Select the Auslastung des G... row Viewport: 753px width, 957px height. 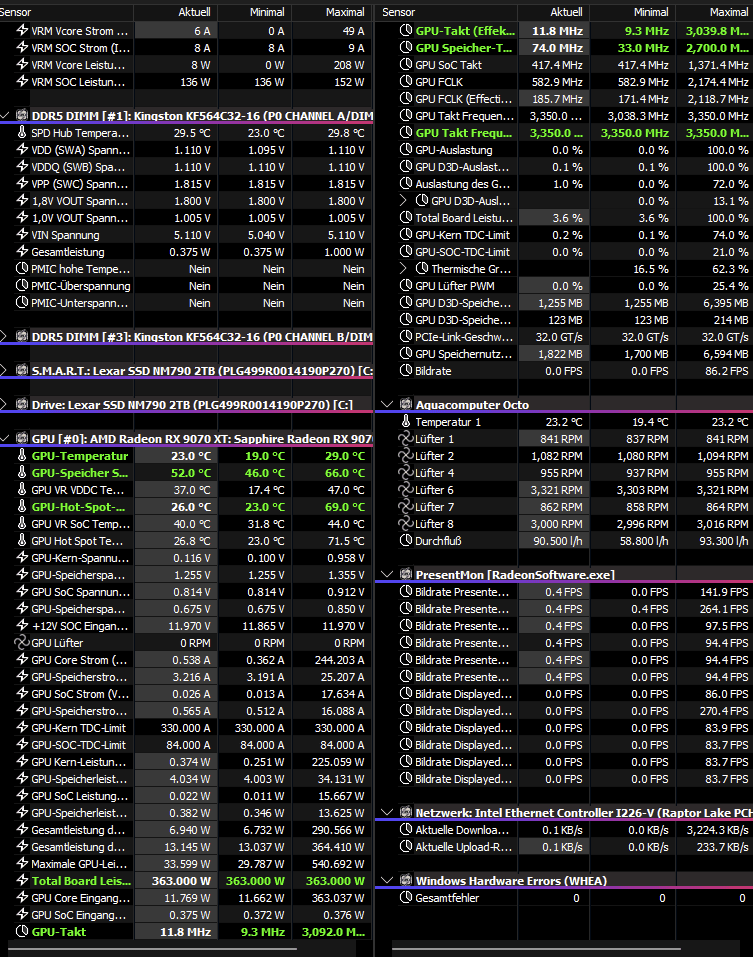click(x=564, y=184)
